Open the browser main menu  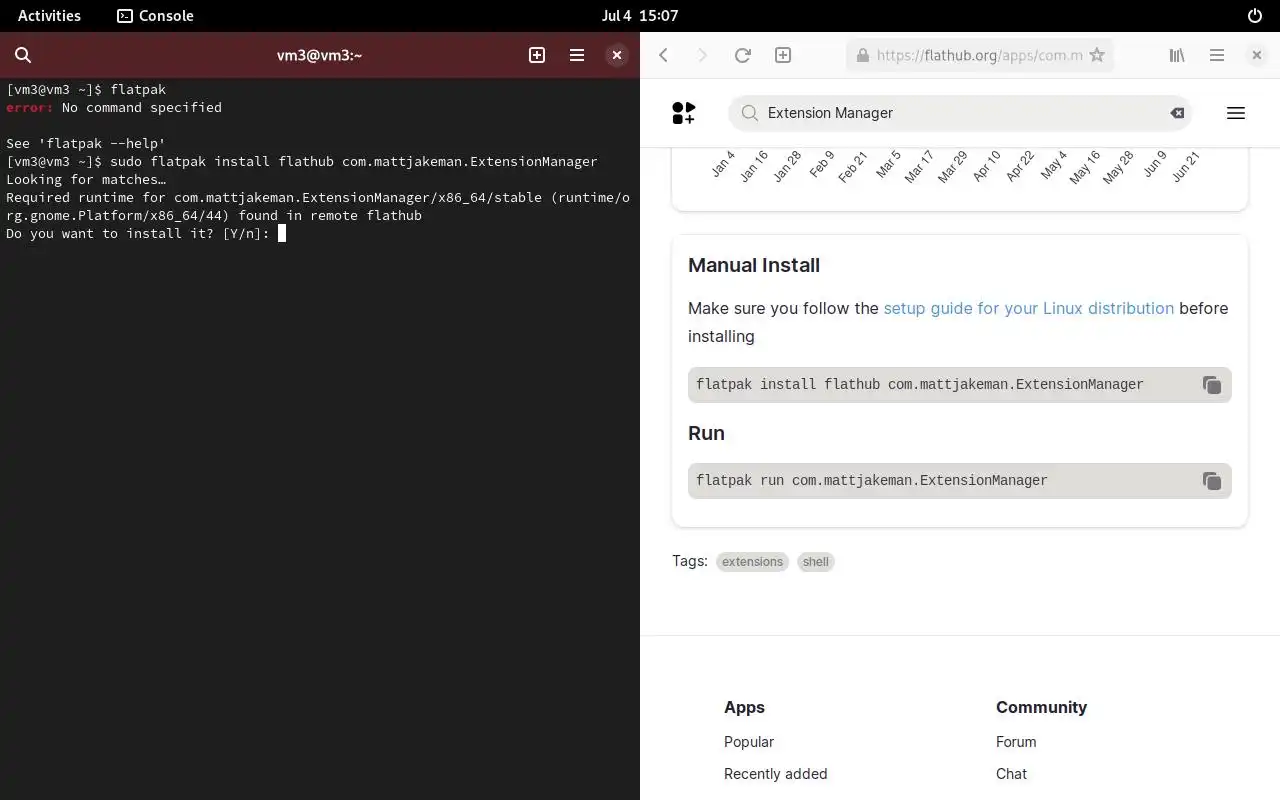click(1217, 55)
